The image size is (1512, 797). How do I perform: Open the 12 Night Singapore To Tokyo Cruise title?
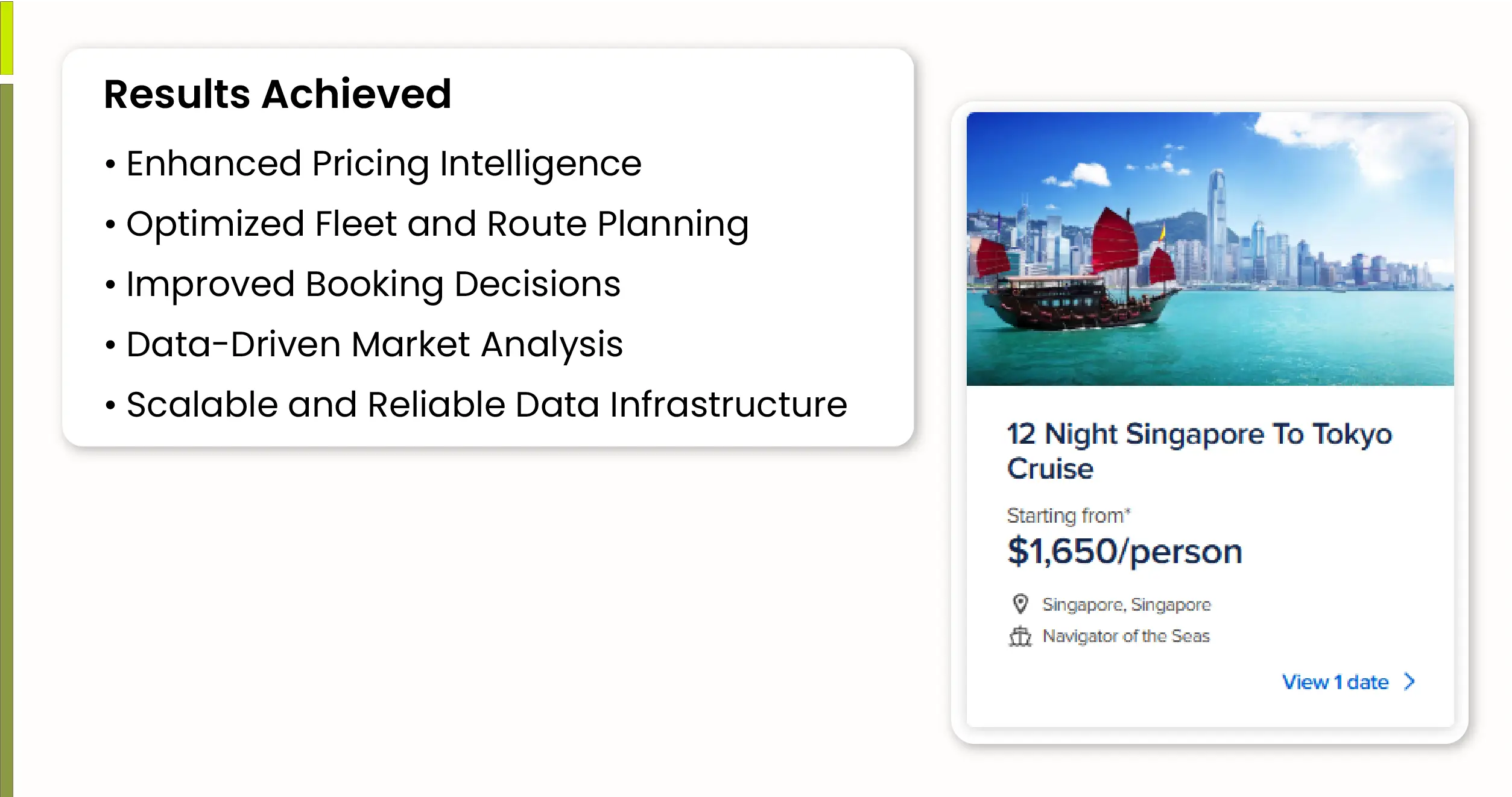click(x=1198, y=451)
